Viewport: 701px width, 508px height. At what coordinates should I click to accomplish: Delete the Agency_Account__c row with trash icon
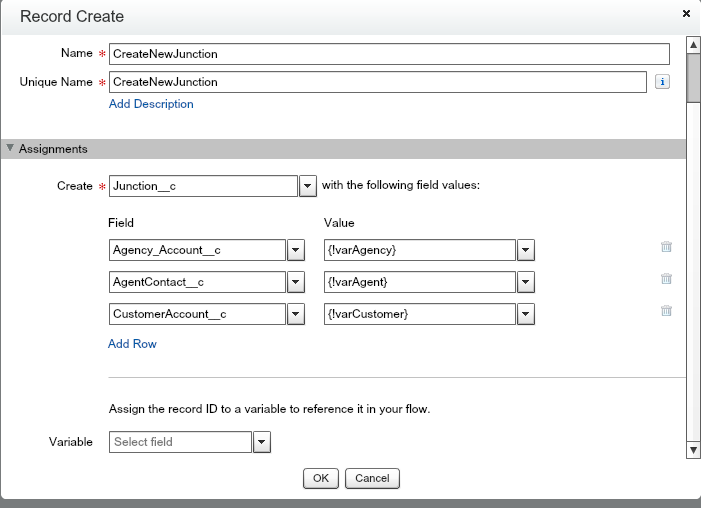click(666, 248)
